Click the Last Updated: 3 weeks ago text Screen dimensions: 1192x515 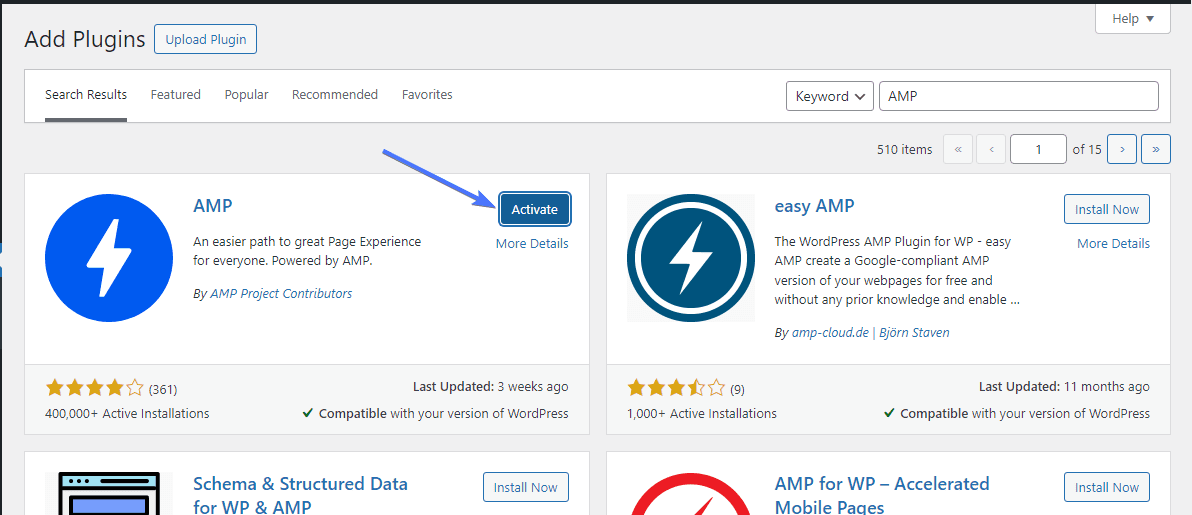tap(490, 386)
